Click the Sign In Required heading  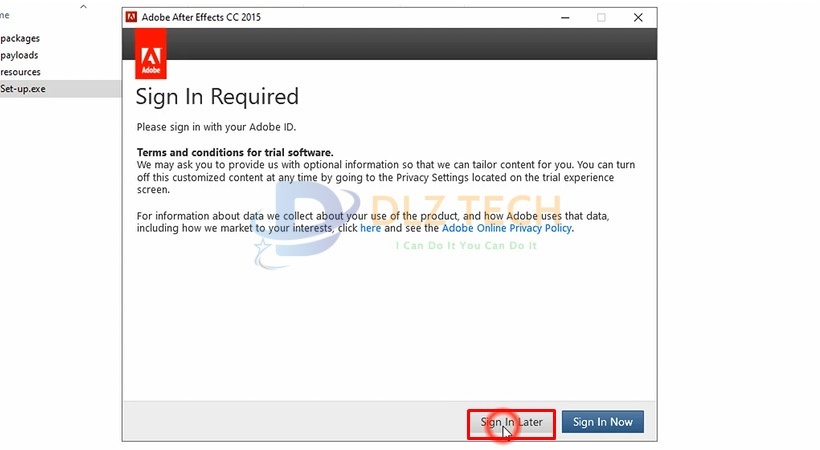(x=217, y=97)
